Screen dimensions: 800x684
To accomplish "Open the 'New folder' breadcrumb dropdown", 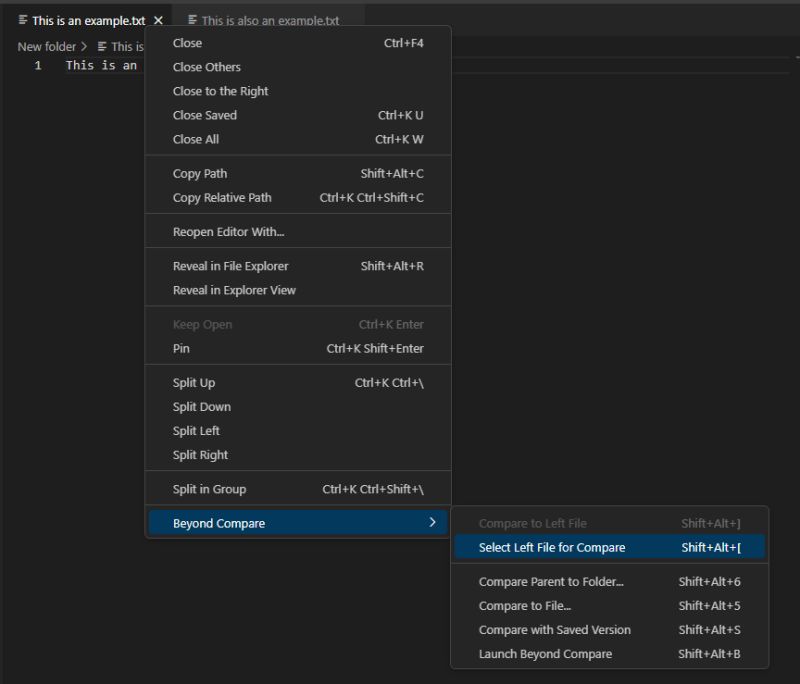I will (46, 46).
